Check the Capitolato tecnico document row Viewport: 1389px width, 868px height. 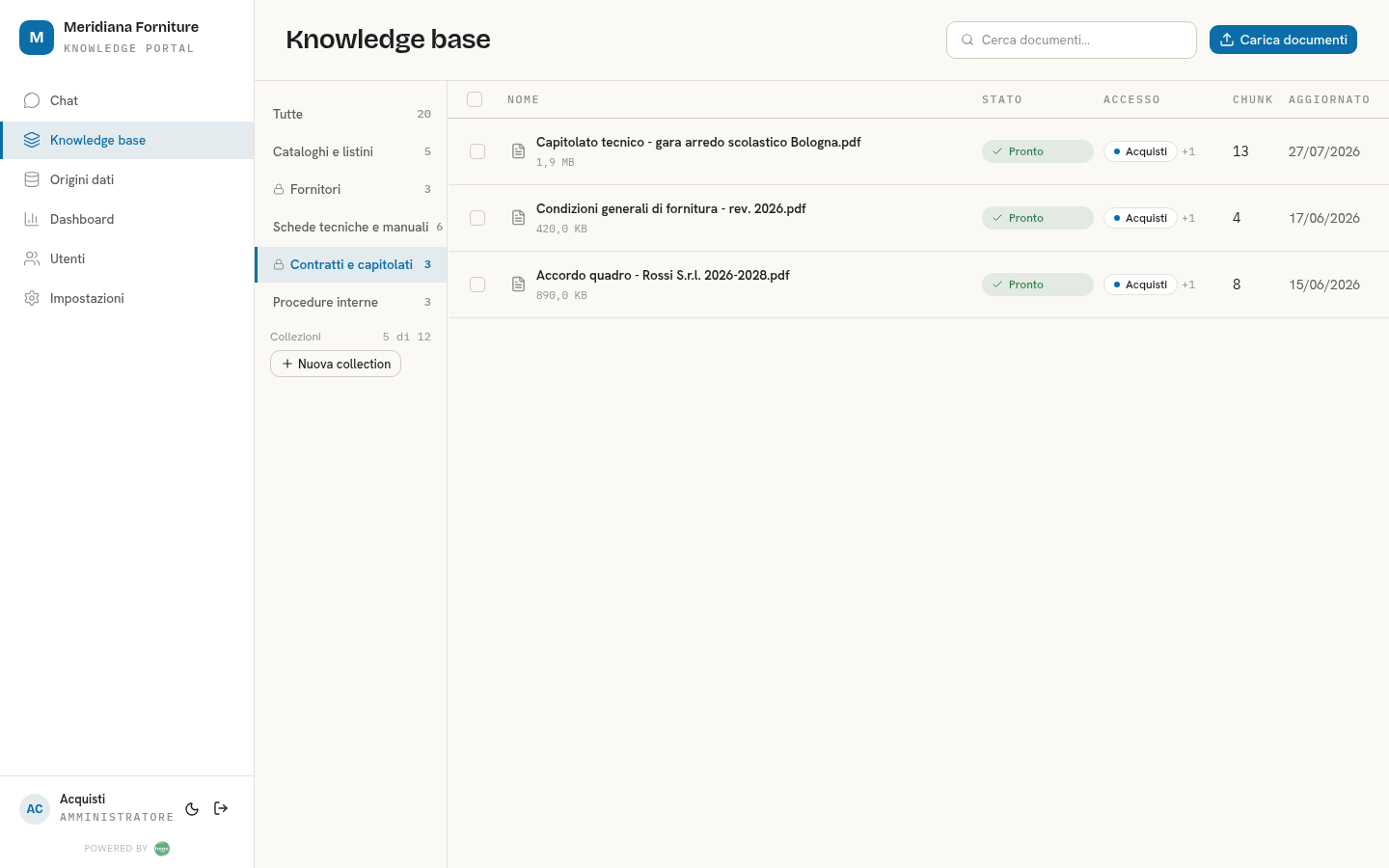[x=477, y=151]
